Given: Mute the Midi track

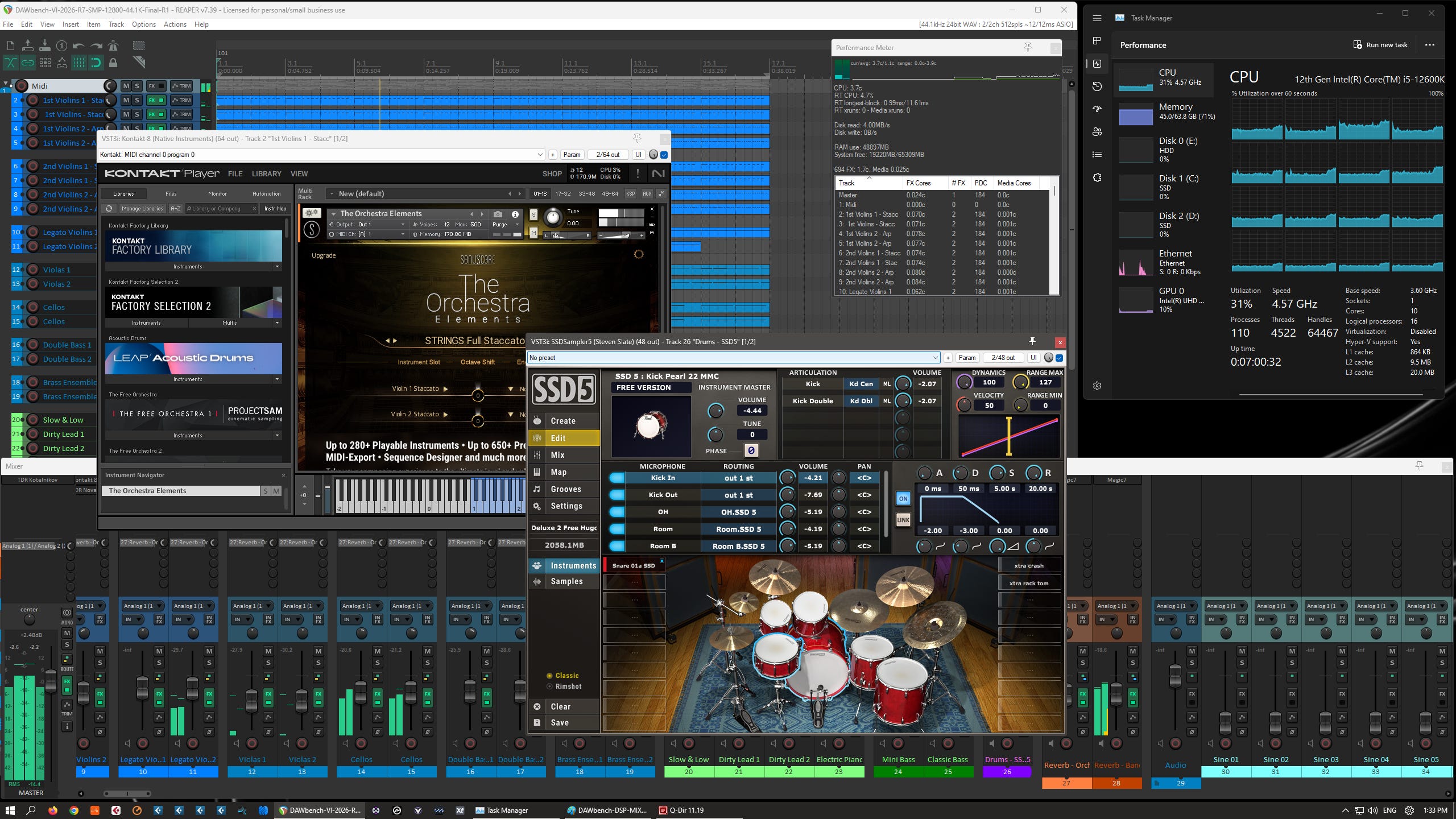Looking at the screenshot, I should point(126,86).
